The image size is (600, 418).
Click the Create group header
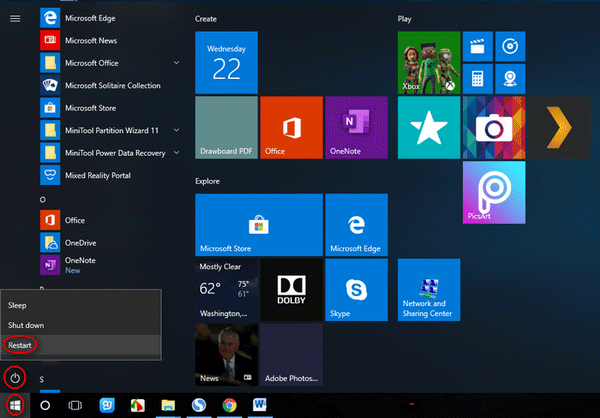(x=206, y=19)
